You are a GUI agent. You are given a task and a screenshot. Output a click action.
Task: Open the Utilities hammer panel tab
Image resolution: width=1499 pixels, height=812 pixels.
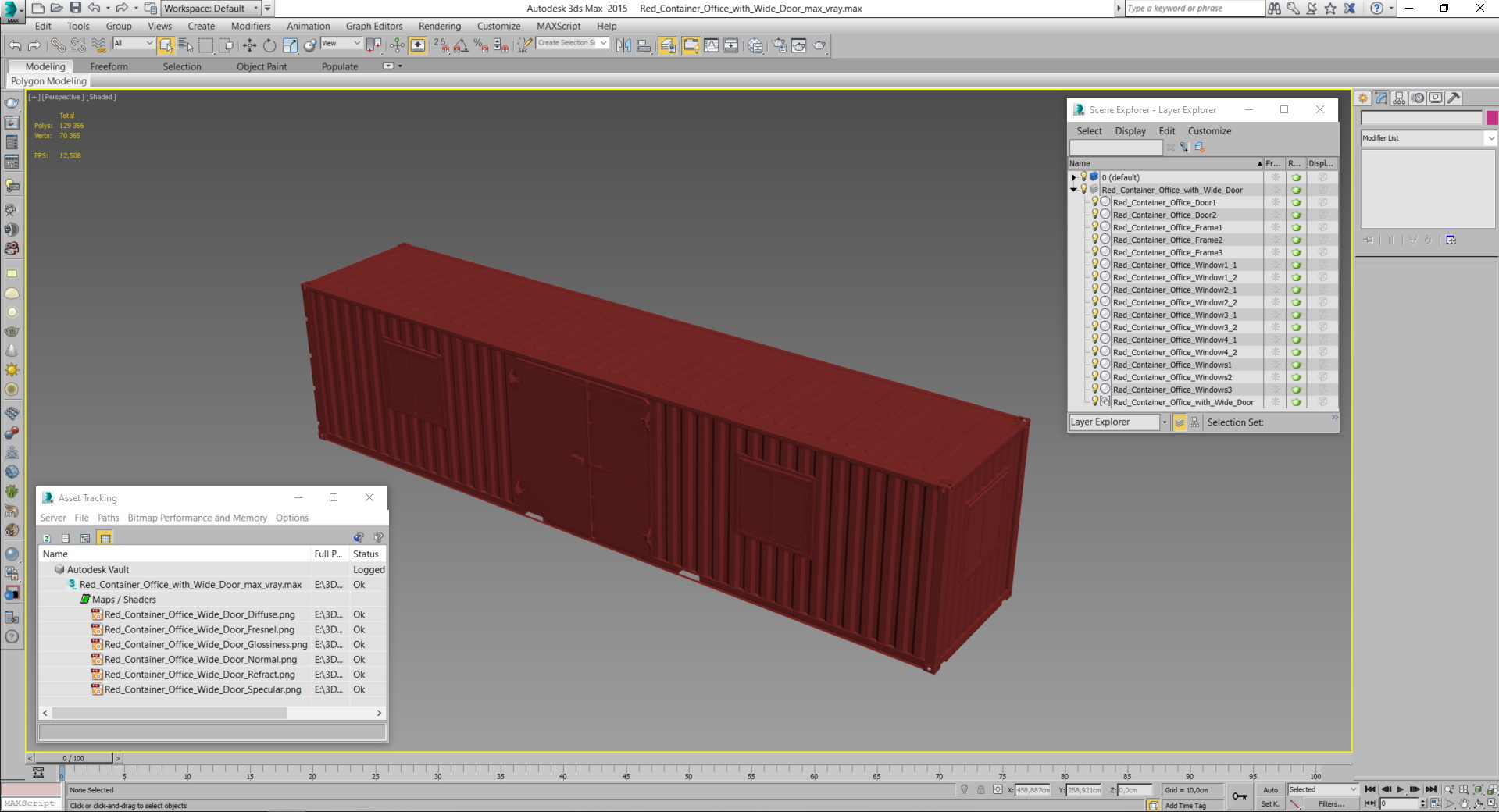coord(1454,98)
